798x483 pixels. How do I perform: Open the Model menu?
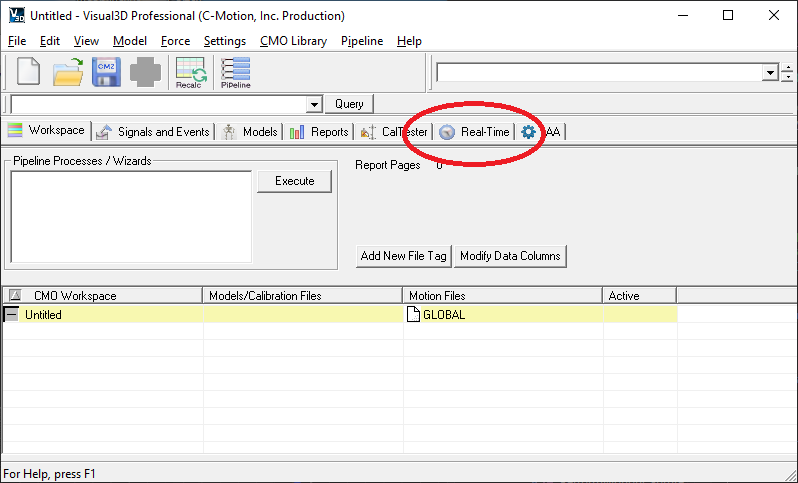pyautogui.click(x=130, y=41)
